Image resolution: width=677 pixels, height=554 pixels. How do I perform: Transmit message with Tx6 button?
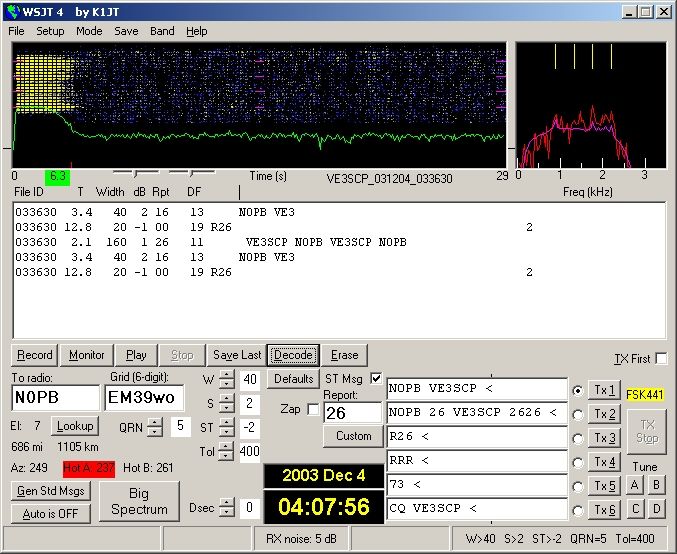(604, 510)
